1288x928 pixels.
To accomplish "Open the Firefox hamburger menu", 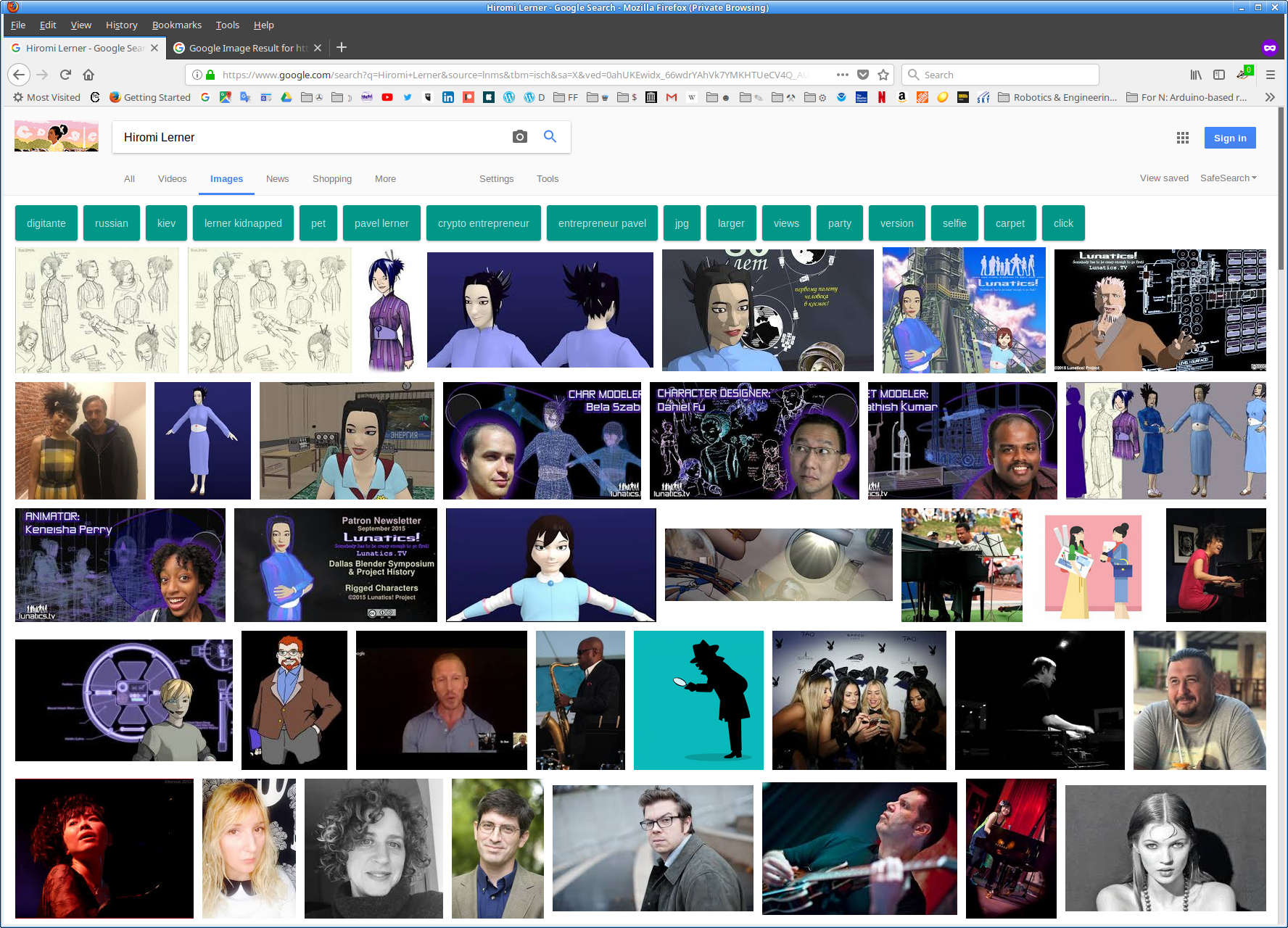I will [x=1270, y=75].
